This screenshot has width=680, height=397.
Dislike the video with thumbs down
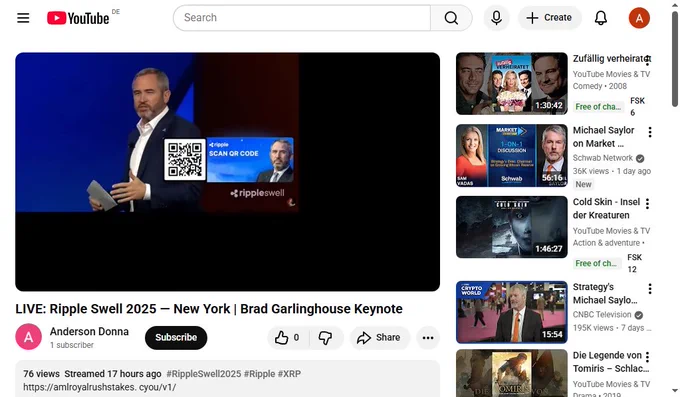click(x=326, y=338)
